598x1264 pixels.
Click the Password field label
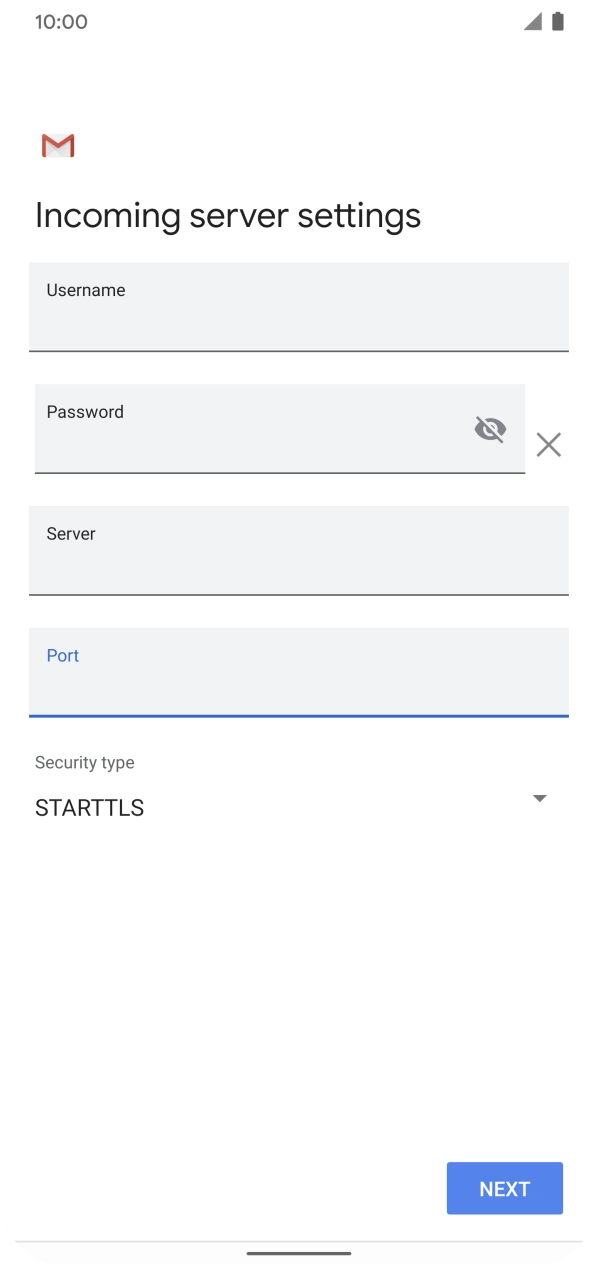click(x=85, y=412)
